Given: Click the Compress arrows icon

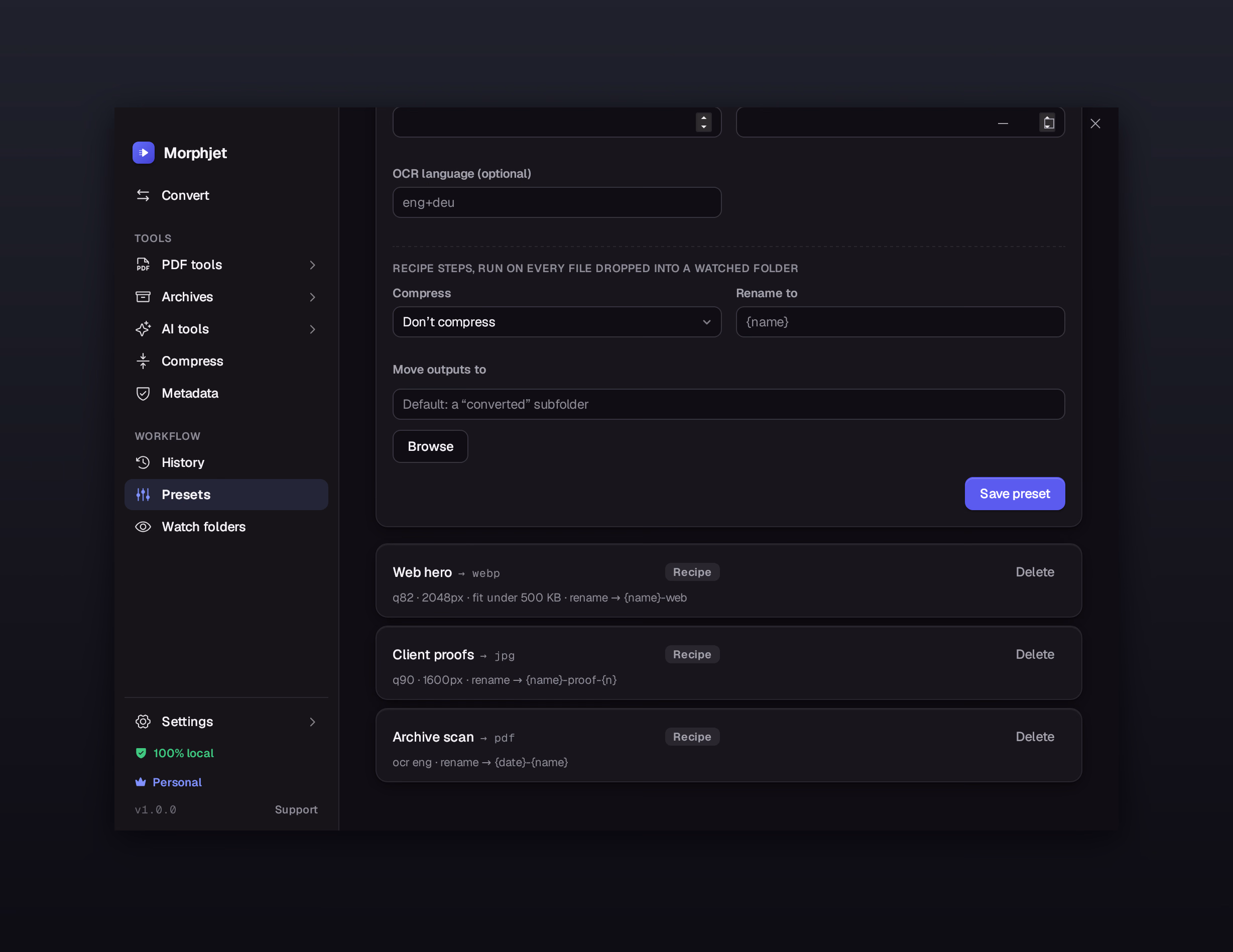Looking at the screenshot, I should point(143,361).
